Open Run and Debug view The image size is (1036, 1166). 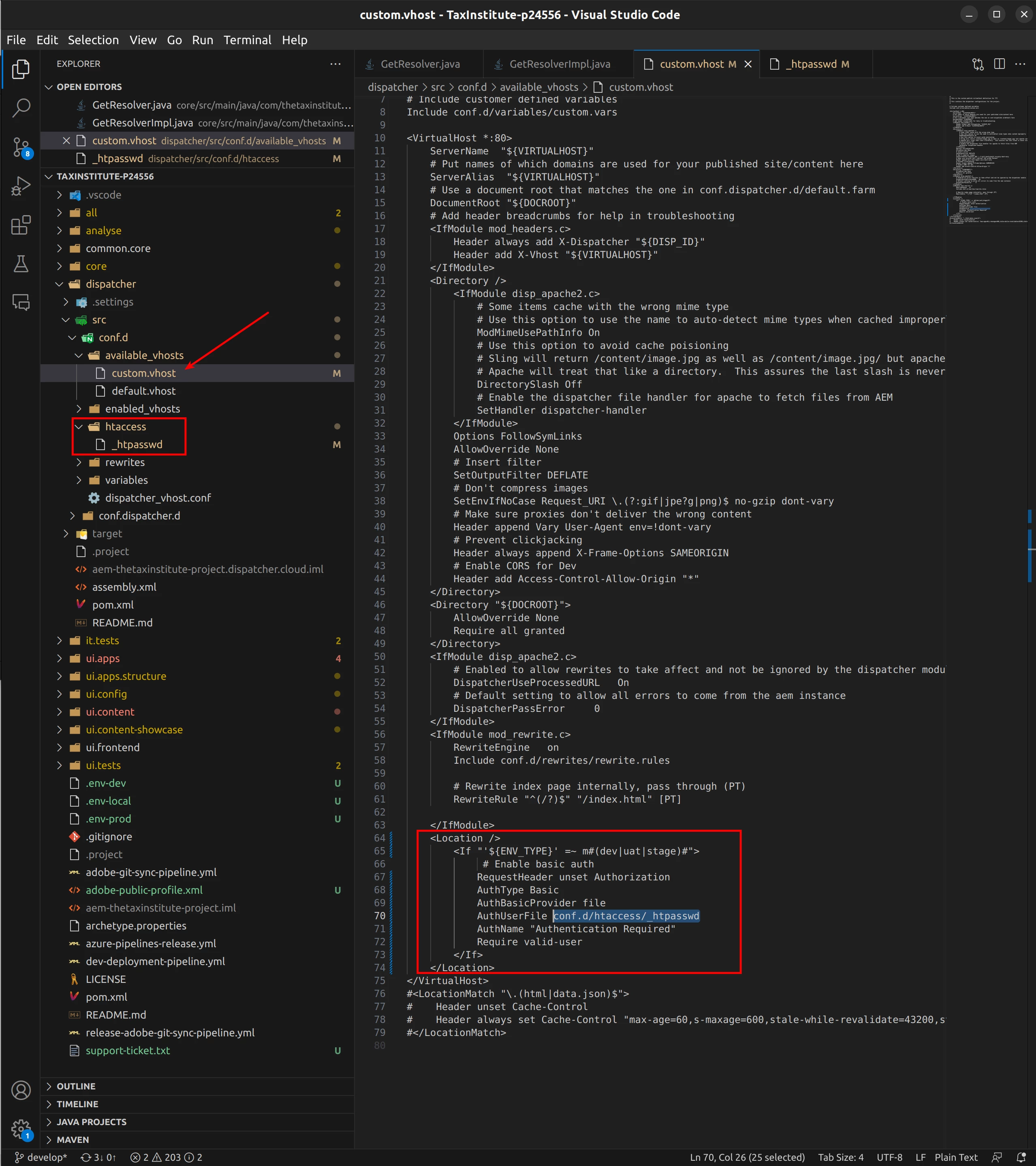tap(21, 186)
